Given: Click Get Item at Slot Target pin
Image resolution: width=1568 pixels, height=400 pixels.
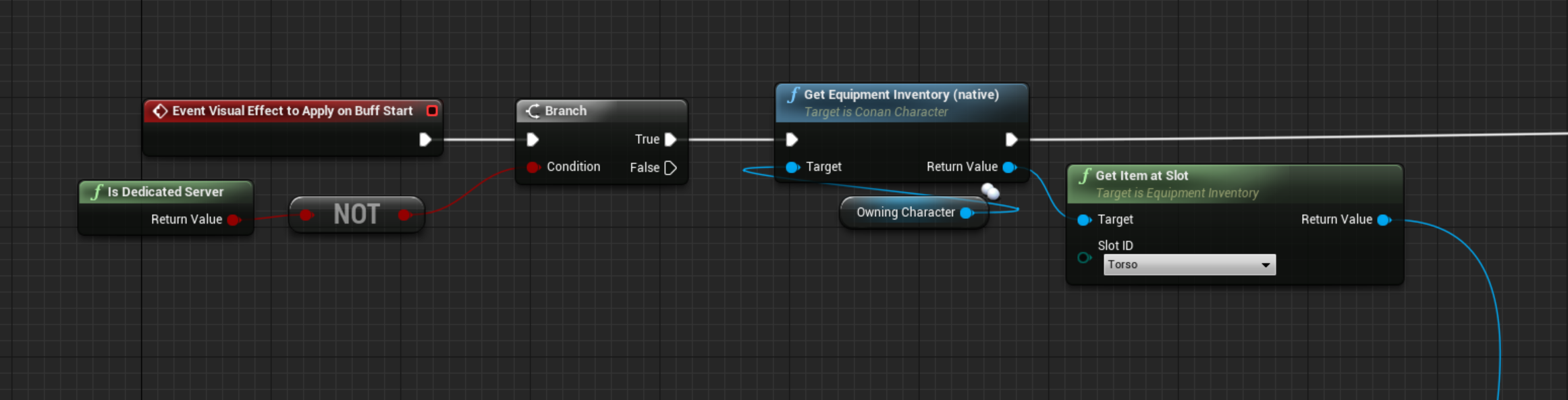Looking at the screenshot, I should tap(1083, 220).
